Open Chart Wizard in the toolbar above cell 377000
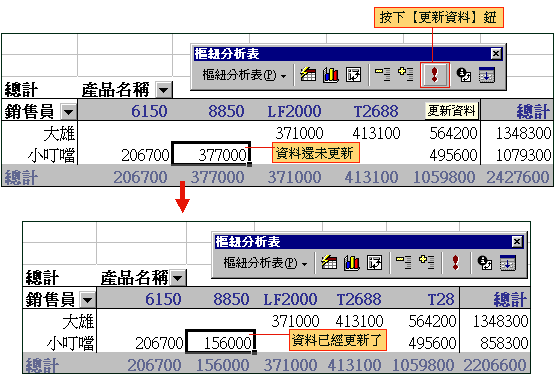This screenshot has width=557, height=376. pyautogui.click(x=331, y=75)
